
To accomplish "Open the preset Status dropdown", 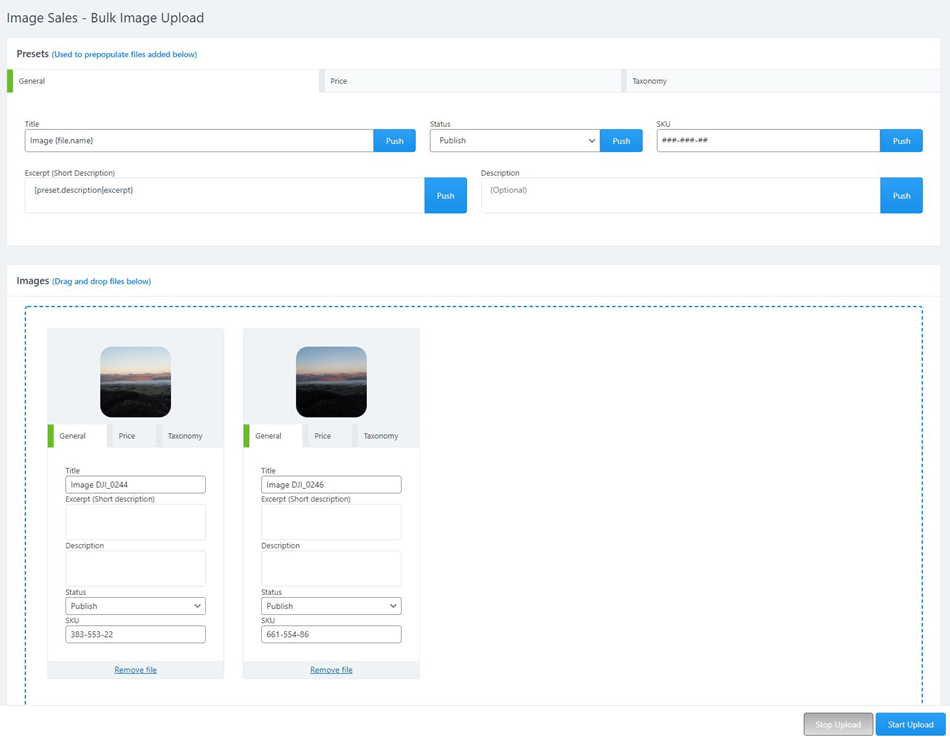I will pyautogui.click(x=515, y=141).
